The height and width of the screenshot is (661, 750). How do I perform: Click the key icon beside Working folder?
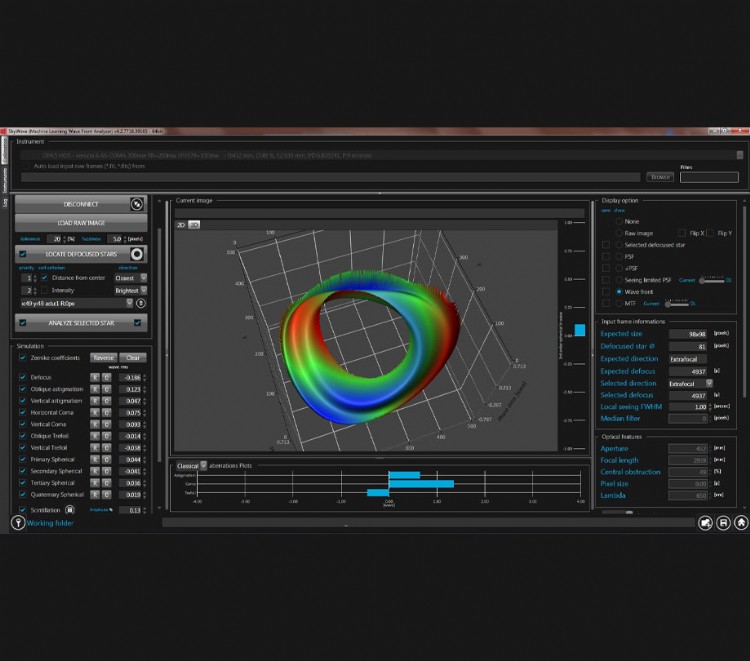(x=18, y=522)
